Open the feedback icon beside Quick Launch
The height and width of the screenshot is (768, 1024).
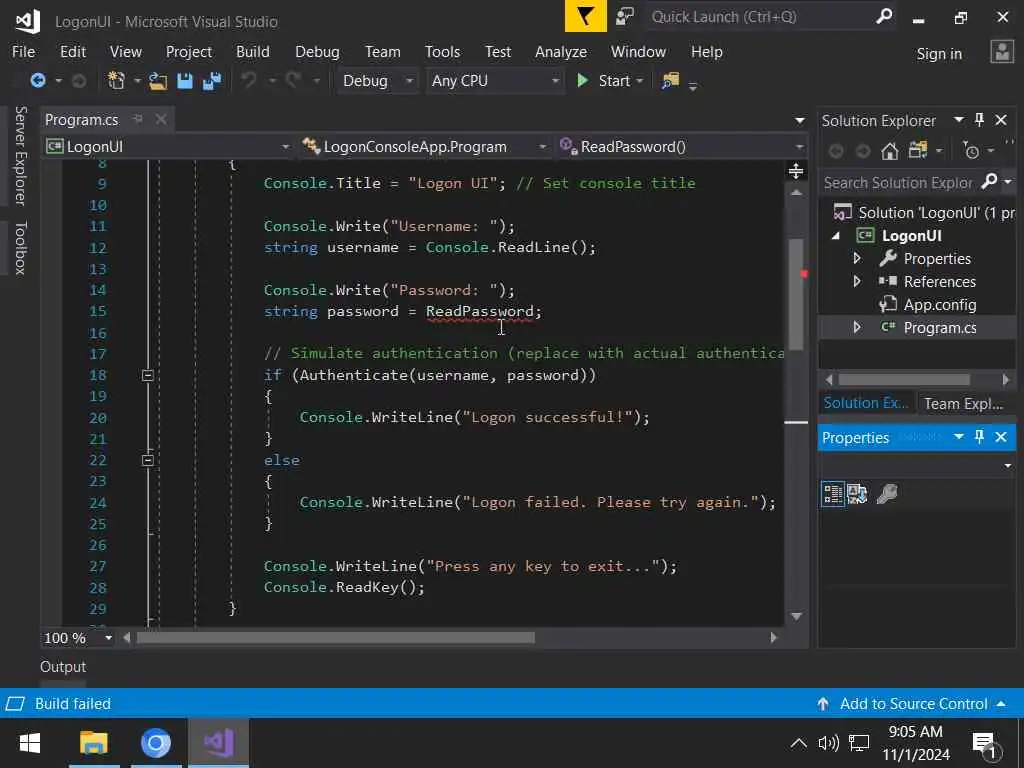point(625,16)
